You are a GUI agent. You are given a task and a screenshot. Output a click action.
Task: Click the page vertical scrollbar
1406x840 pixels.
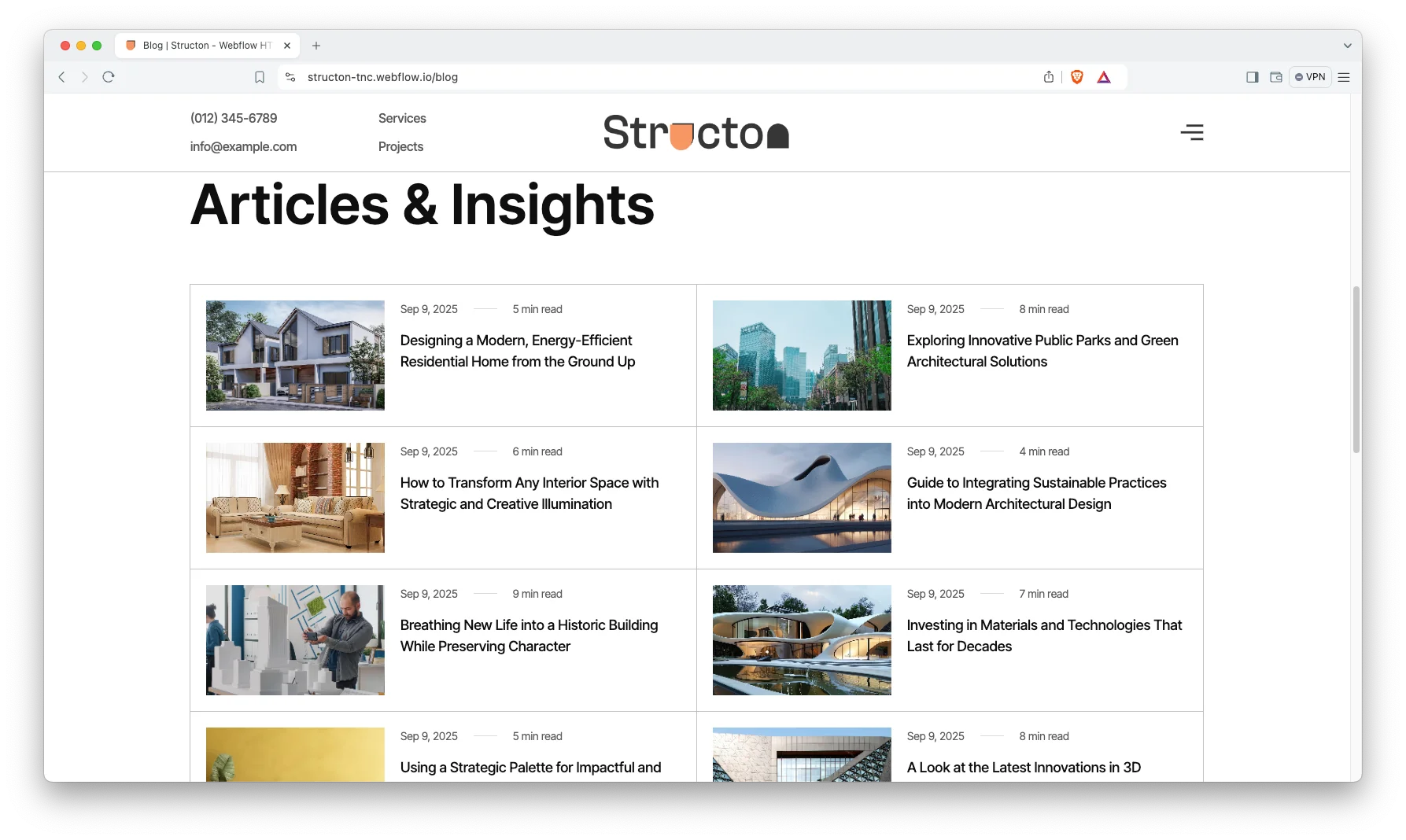(x=1356, y=370)
